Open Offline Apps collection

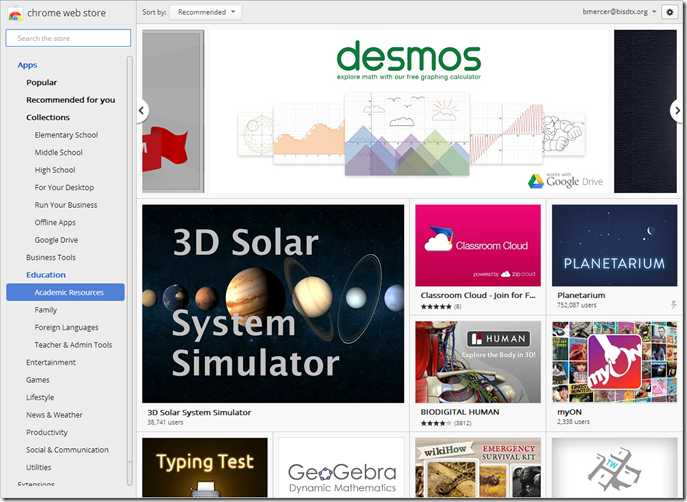tap(55, 223)
